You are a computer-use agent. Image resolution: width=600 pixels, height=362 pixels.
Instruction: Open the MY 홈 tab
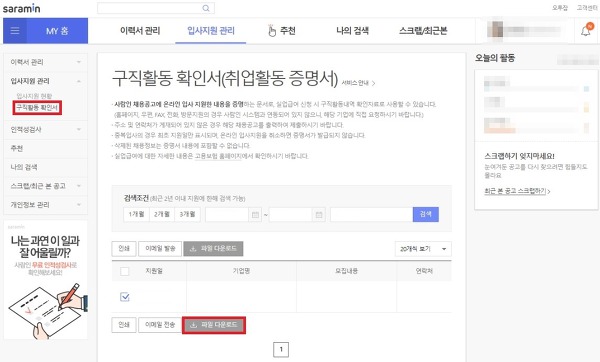click(57, 31)
